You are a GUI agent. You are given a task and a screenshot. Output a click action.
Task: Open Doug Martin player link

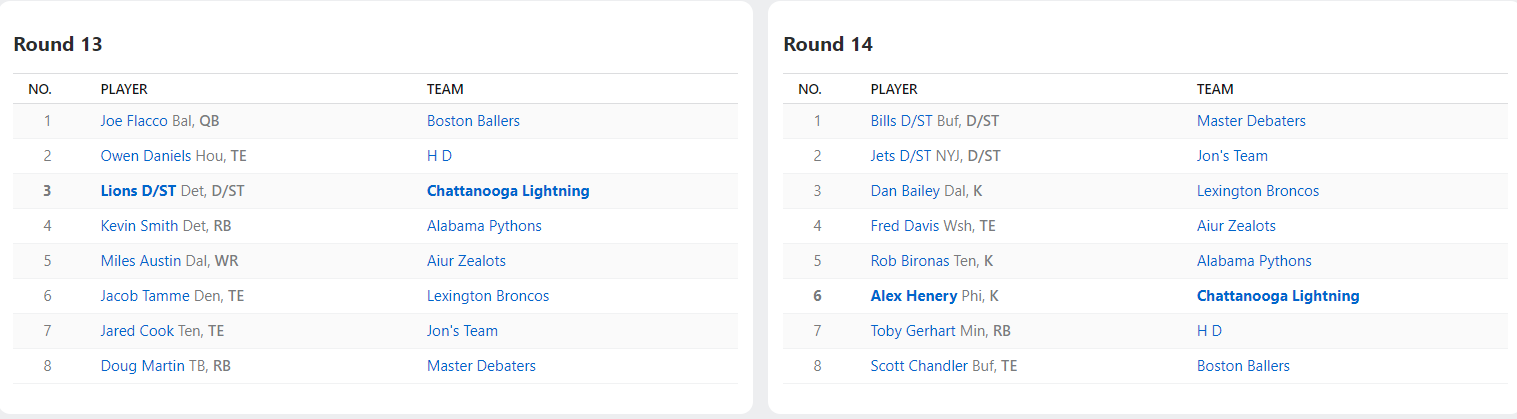click(x=143, y=366)
